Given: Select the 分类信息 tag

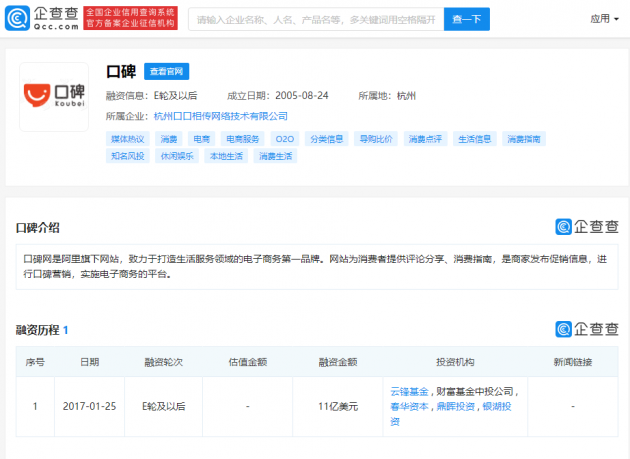Looking at the screenshot, I should tap(327, 139).
